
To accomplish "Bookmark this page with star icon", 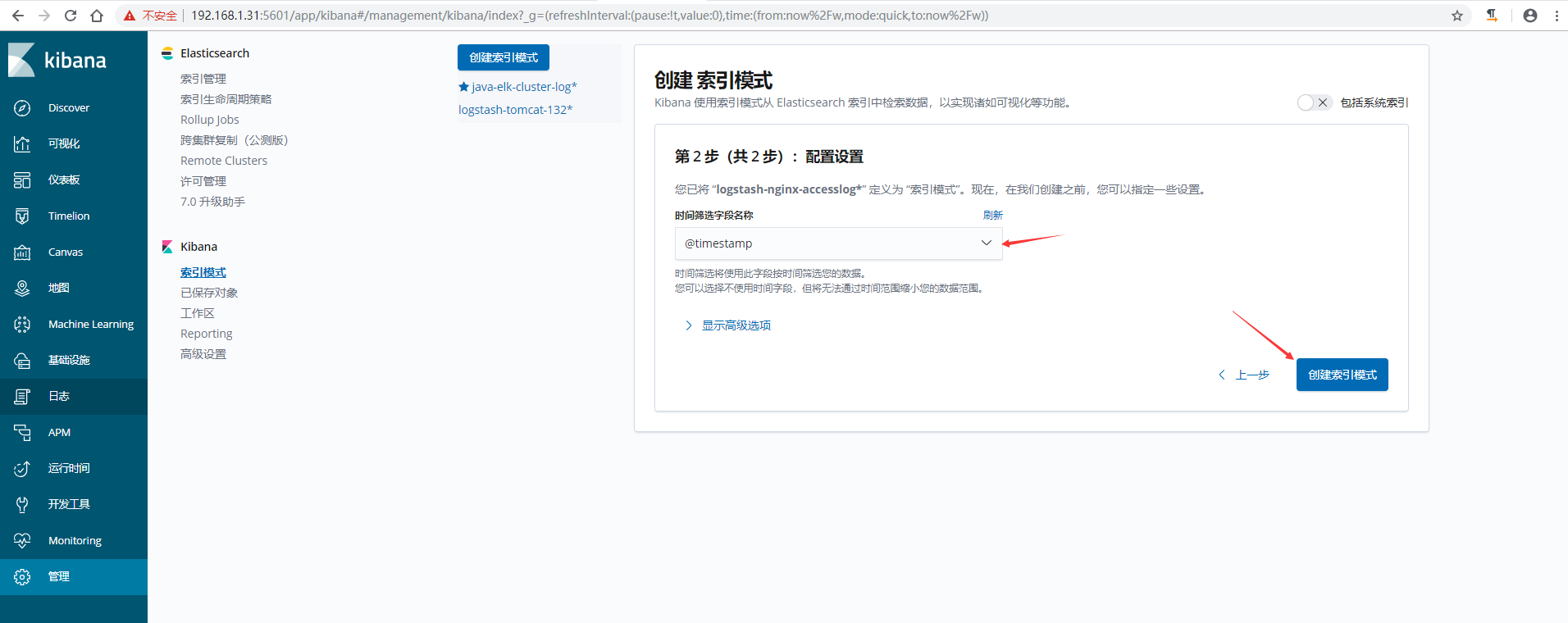I will click(x=1457, y=16).
